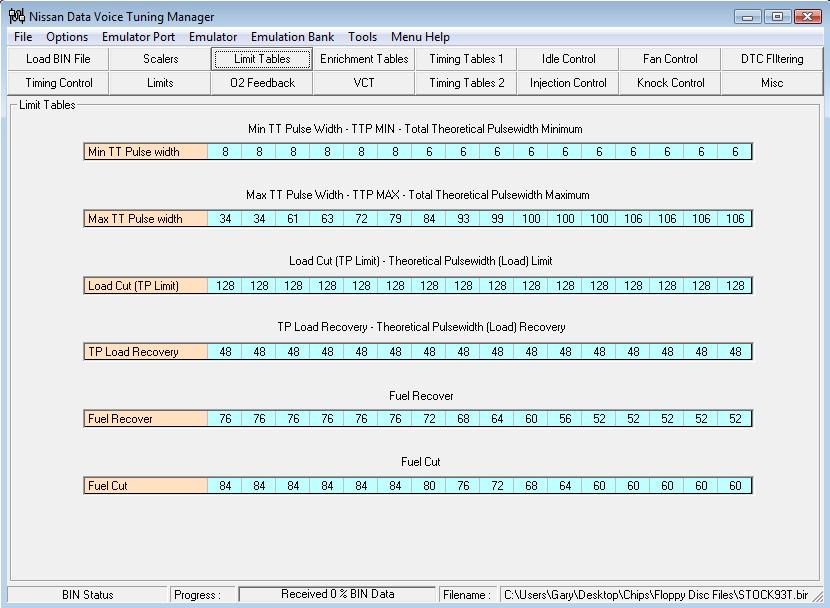Switch to the Enrichment Tables tab
This screenshot has width=830, height=608.
pyautogui.click(x=364, y=59)
